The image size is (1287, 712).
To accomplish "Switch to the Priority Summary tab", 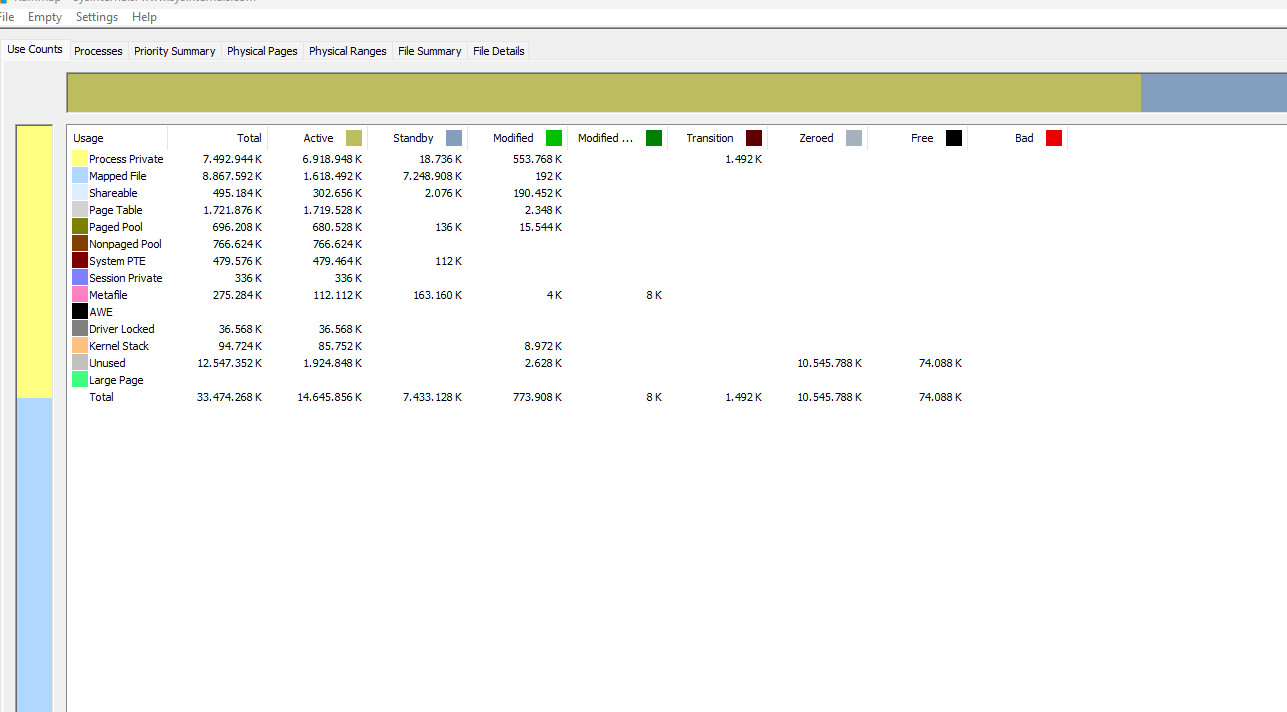I will pos(175,51).
